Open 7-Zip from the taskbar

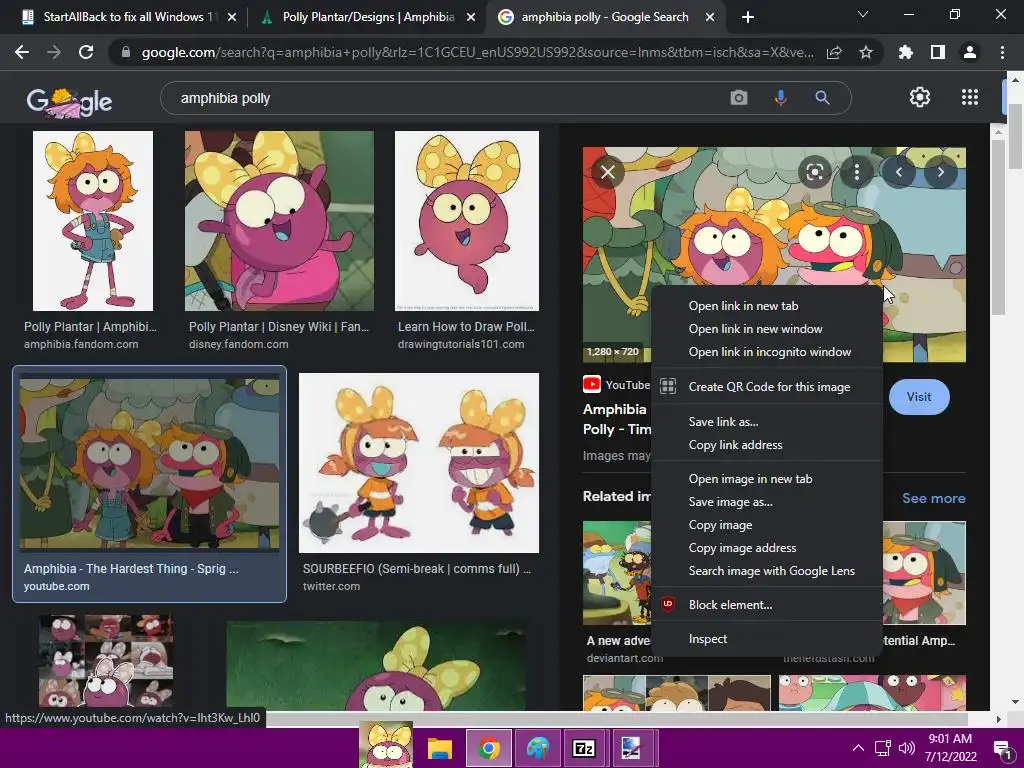(x=583, y=748)
